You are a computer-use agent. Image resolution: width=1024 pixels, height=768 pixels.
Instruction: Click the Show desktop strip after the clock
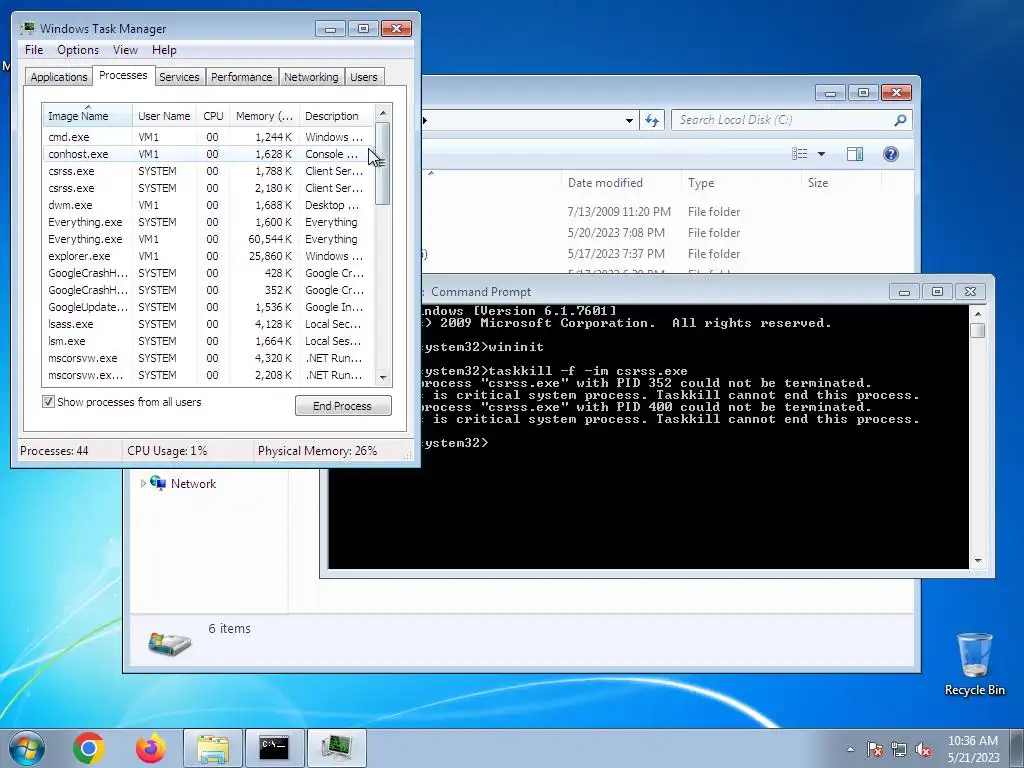pos(1017,749)
